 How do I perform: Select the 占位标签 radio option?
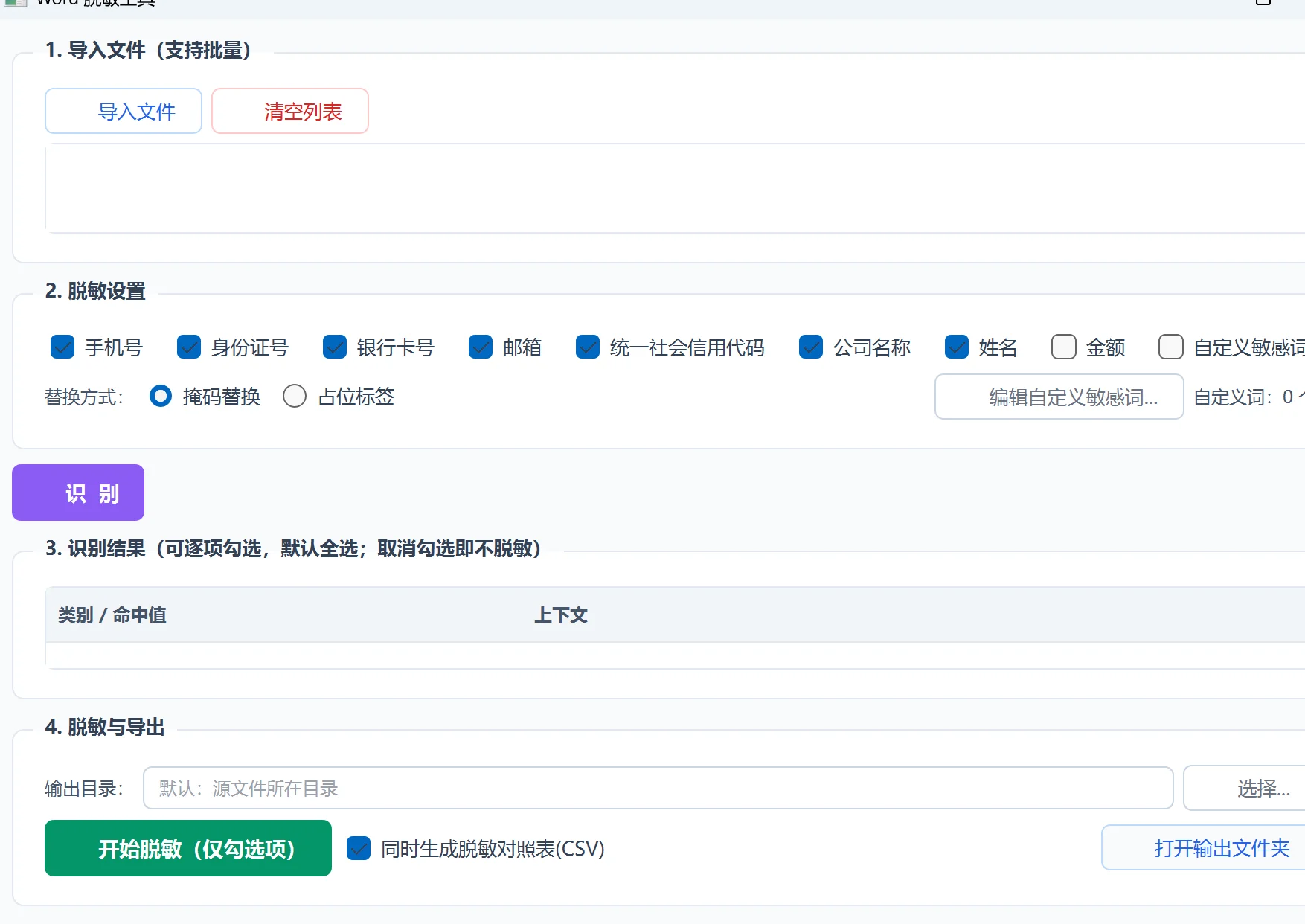click(295, 396)
